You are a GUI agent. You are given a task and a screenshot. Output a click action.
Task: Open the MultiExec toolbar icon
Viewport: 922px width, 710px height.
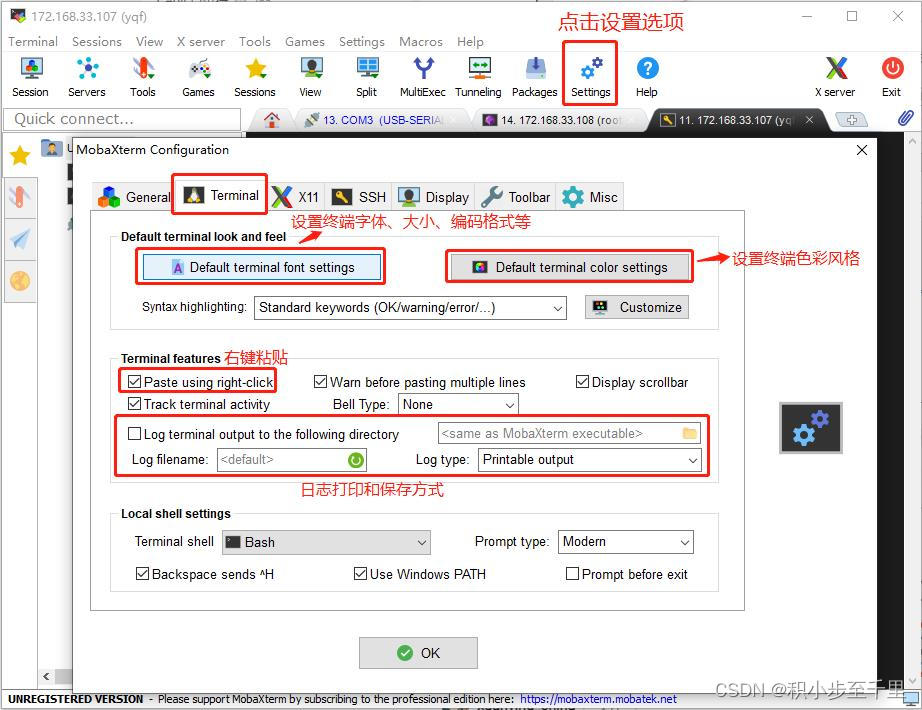[x=423, y=77]
